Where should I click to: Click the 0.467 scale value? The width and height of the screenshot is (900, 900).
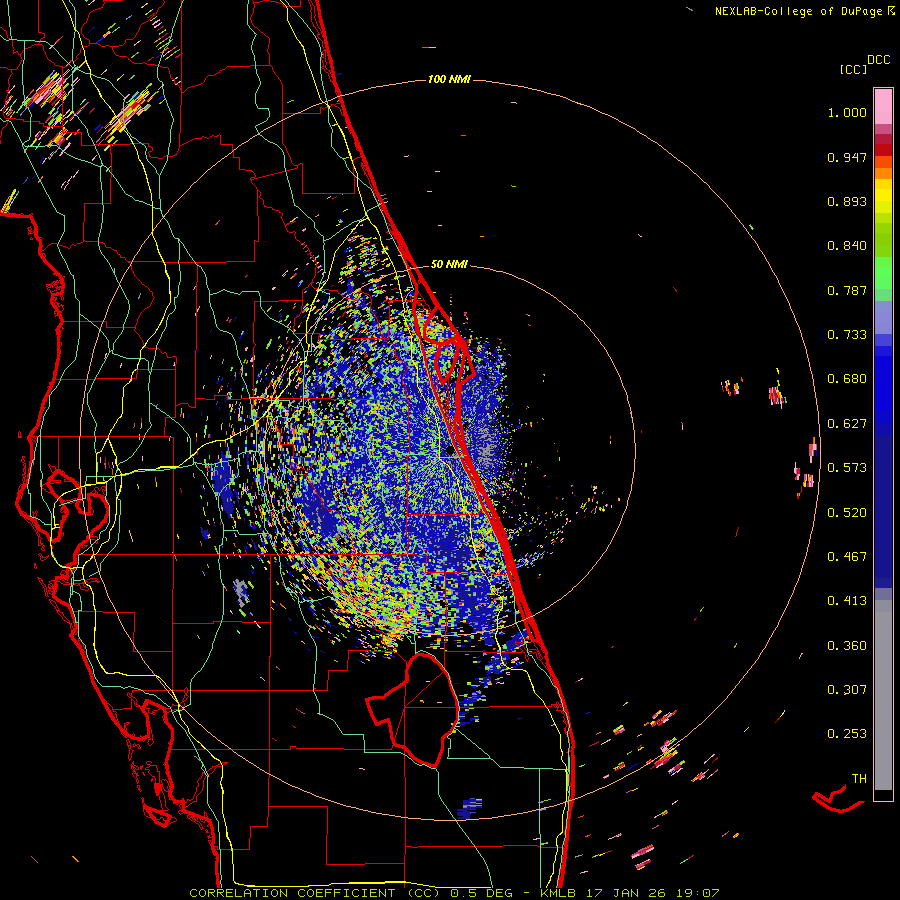click(847, 557)
